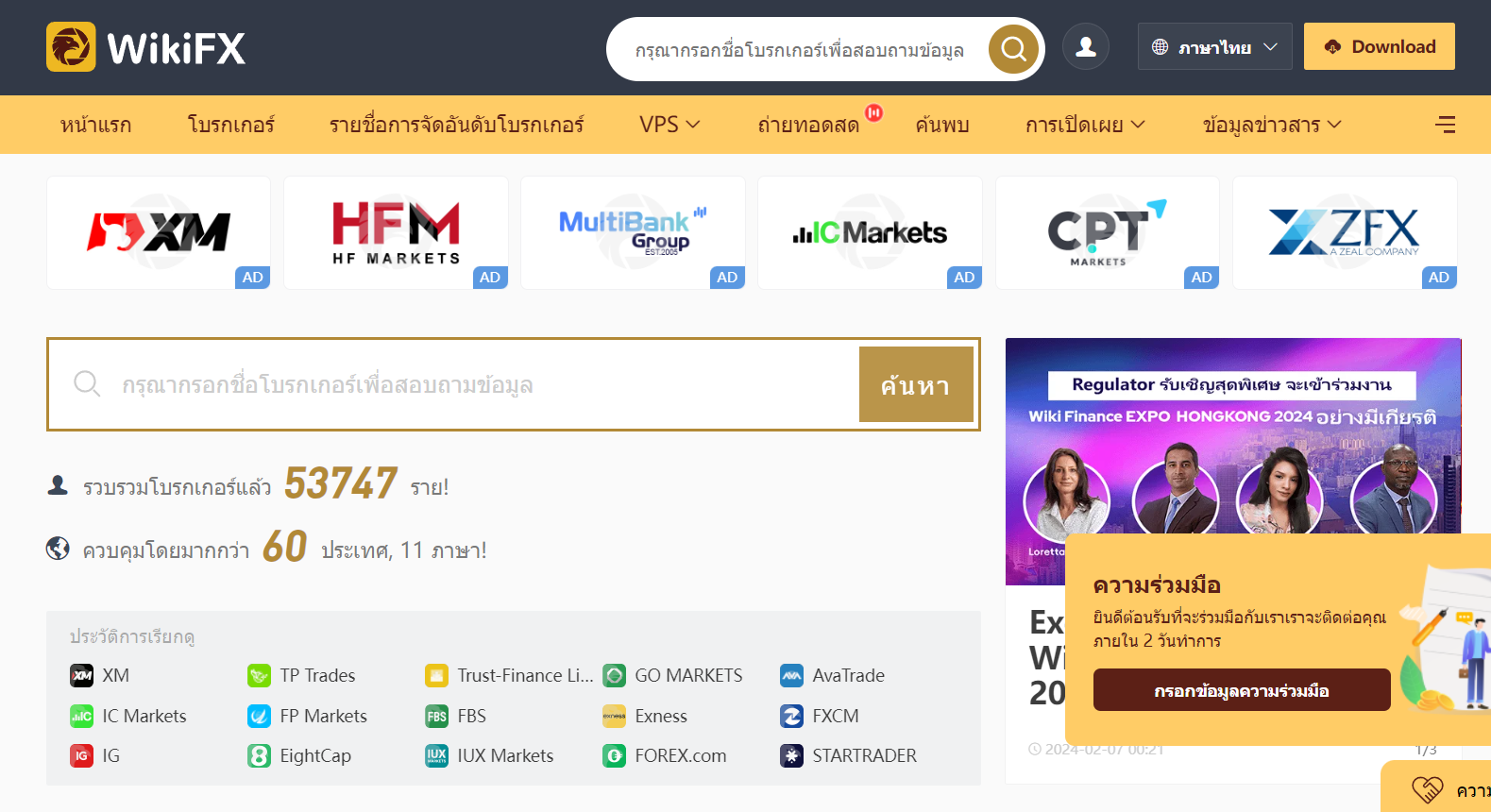Click the WikiFX wordmark text
The image size is (1491, 812).
[x=177, y=48]
